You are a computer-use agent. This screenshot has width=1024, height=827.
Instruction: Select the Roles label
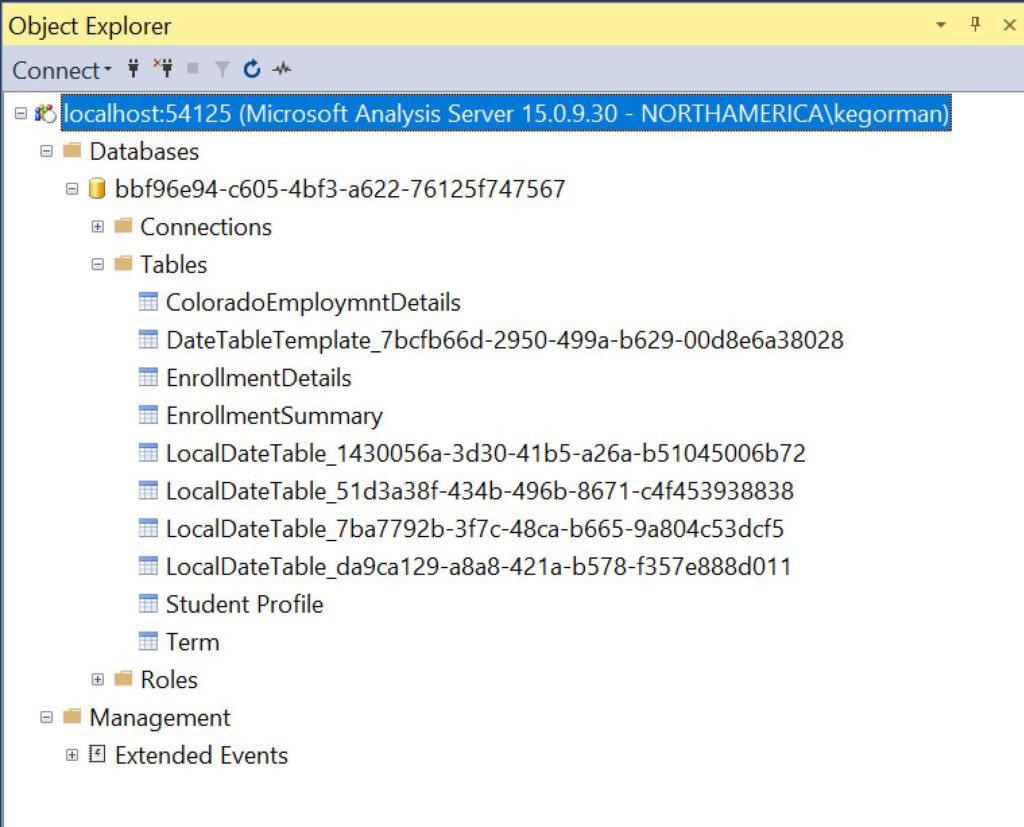point(169,679)
